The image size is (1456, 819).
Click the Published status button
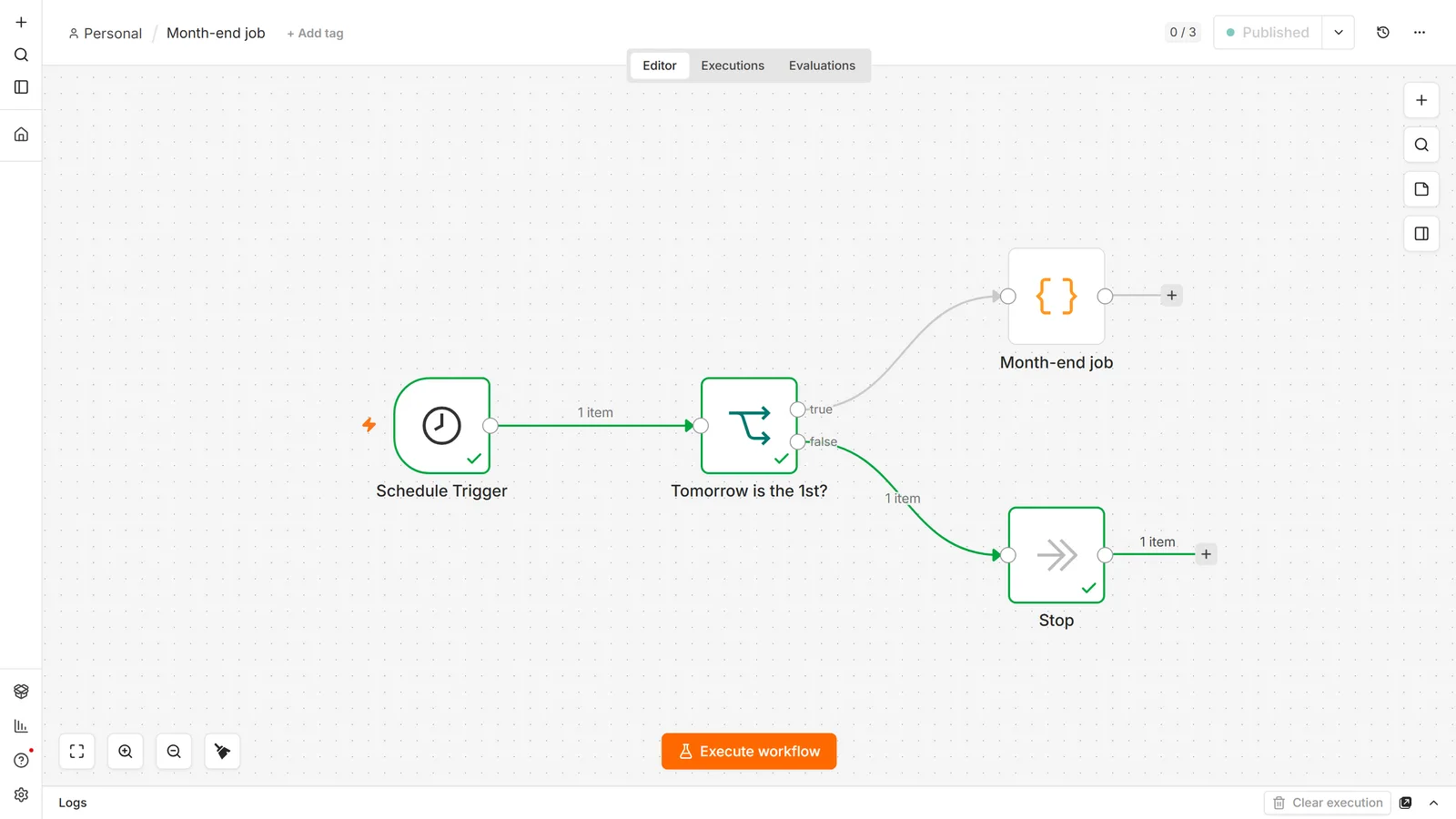pyautogui.click(x=1268, y=33)
